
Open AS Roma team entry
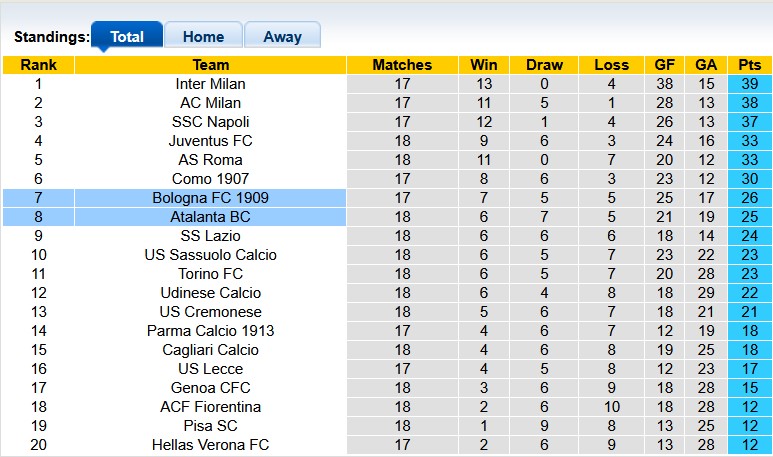pos(210,160)
